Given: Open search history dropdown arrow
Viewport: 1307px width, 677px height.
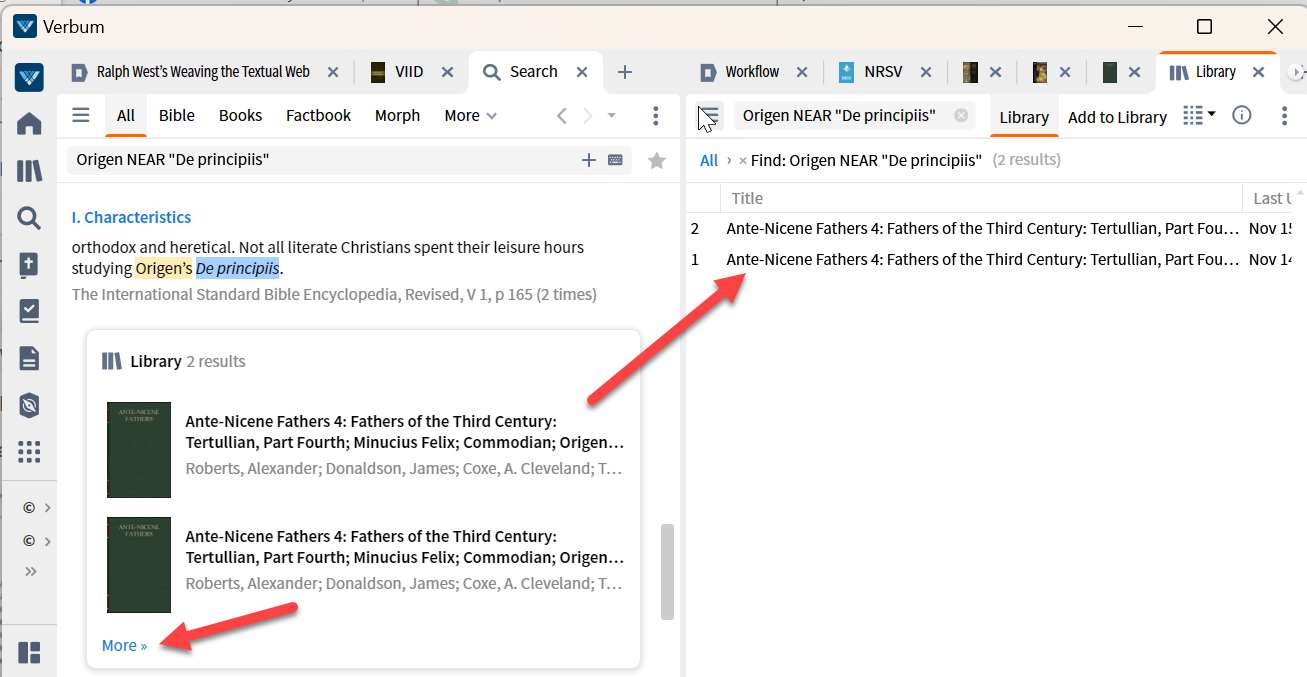Looking at the screenshot, I should pyautogui.click(x=612, y=116).
